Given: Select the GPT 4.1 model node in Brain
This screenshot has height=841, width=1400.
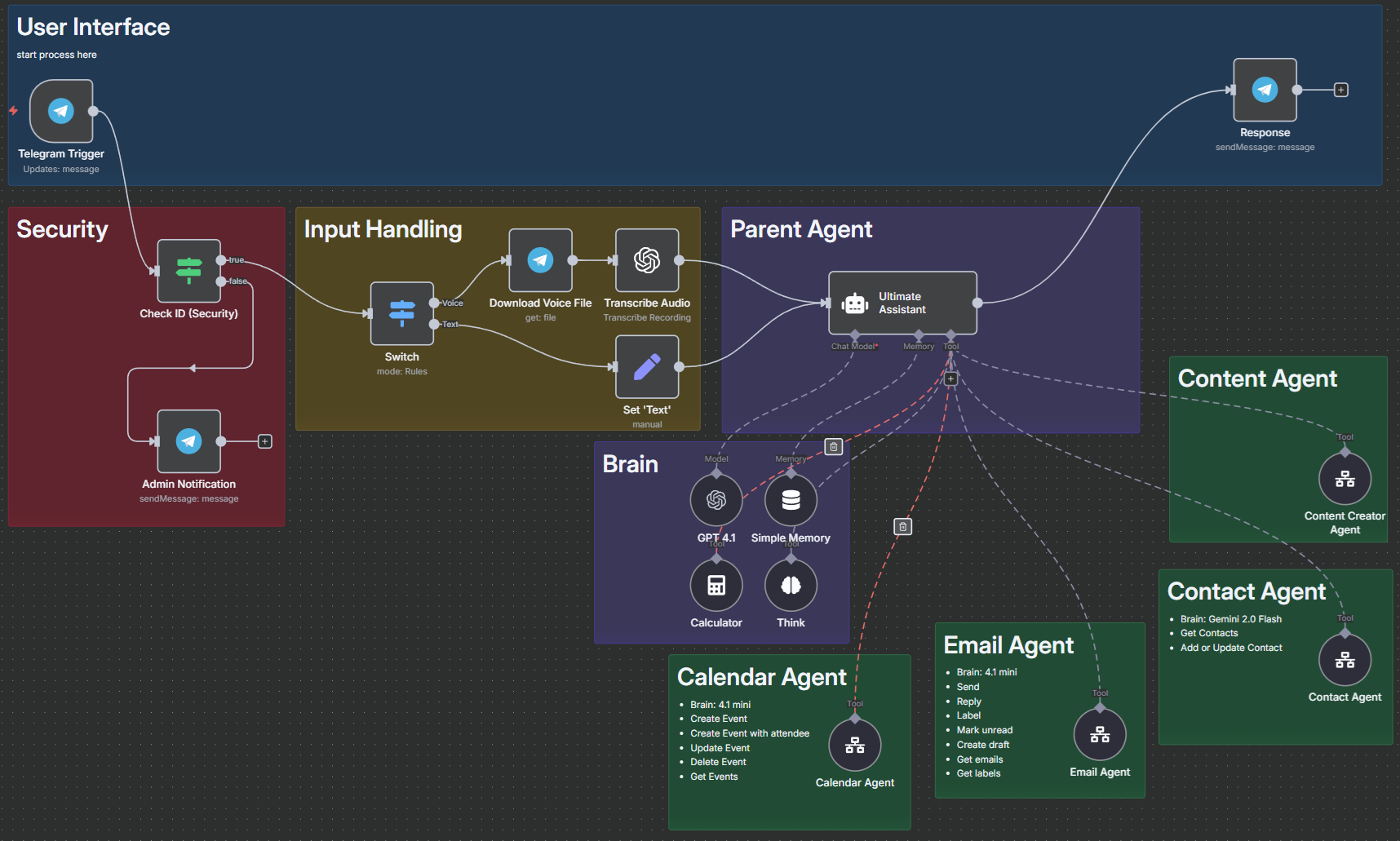Looking at the screenshot, I should point(716,498).
